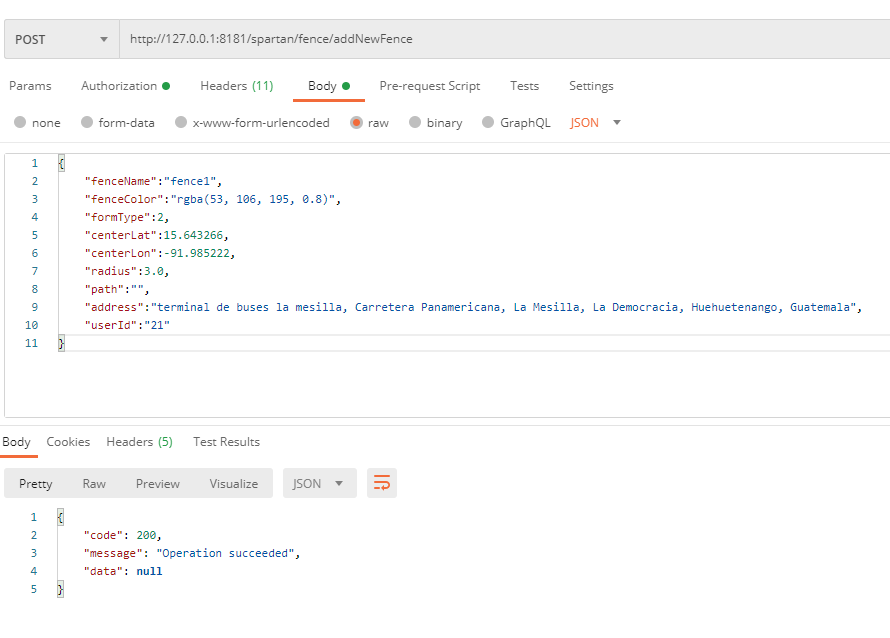Open the HTTP method POST dropdown

tap(61, 39)
